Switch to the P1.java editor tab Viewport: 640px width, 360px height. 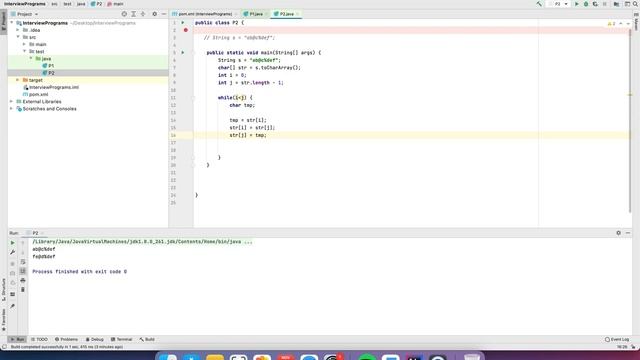coord(256,14)
